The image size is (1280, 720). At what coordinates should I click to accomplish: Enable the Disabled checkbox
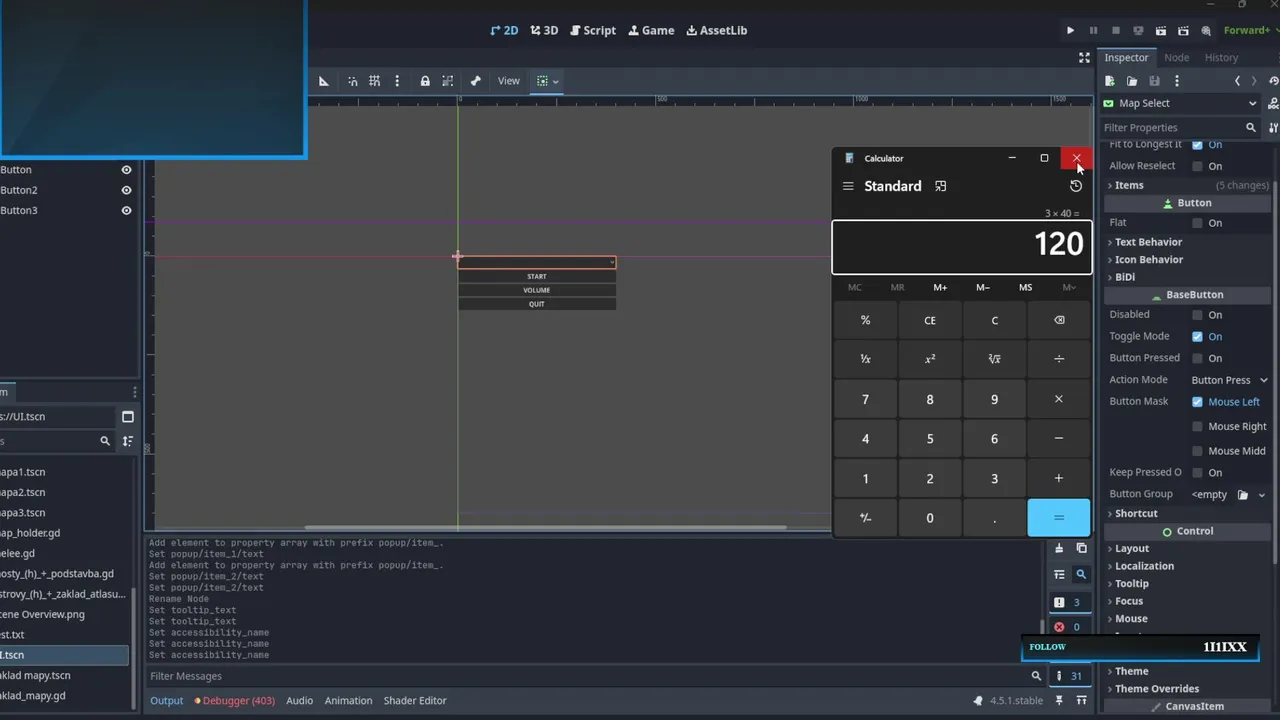pos(1197,315)
